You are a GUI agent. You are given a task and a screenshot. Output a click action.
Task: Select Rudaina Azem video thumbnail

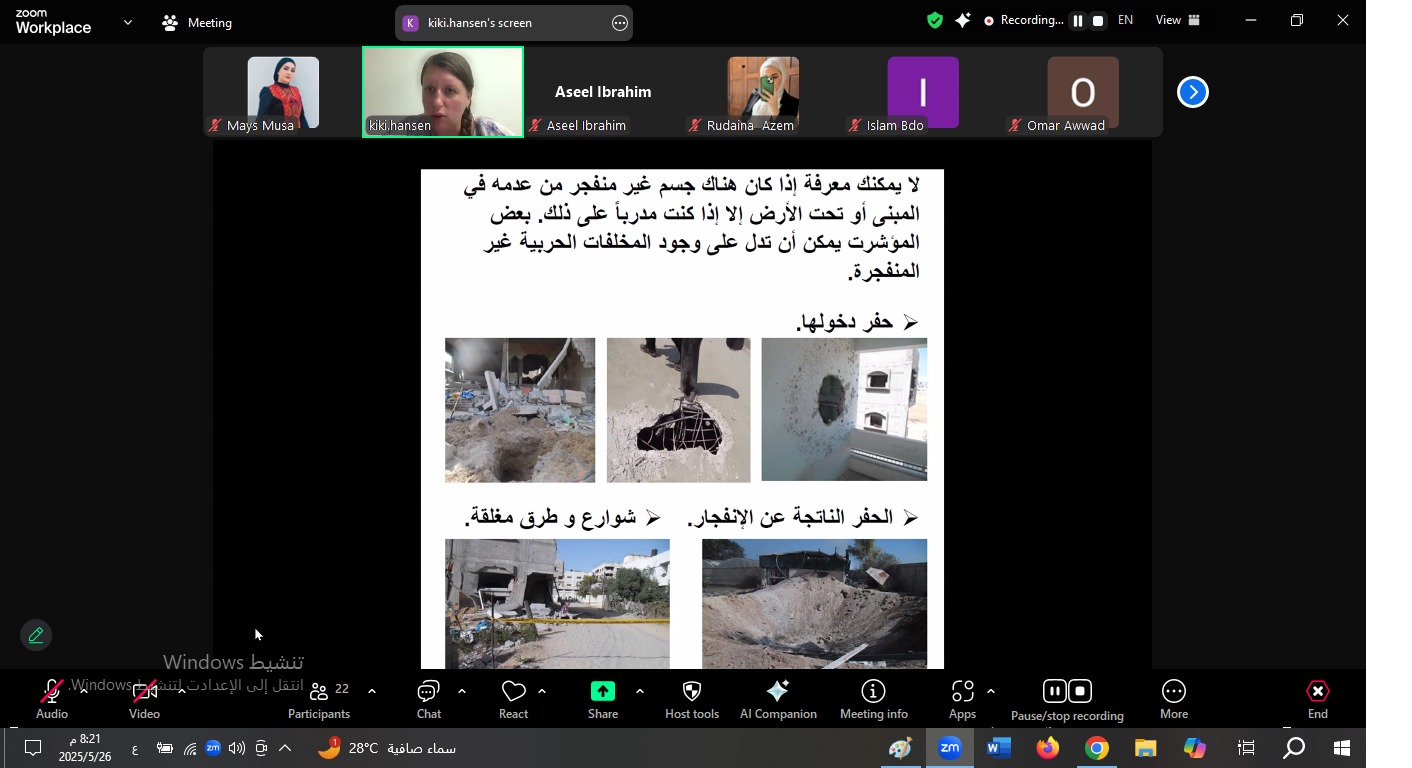click(x=763, y=92)
